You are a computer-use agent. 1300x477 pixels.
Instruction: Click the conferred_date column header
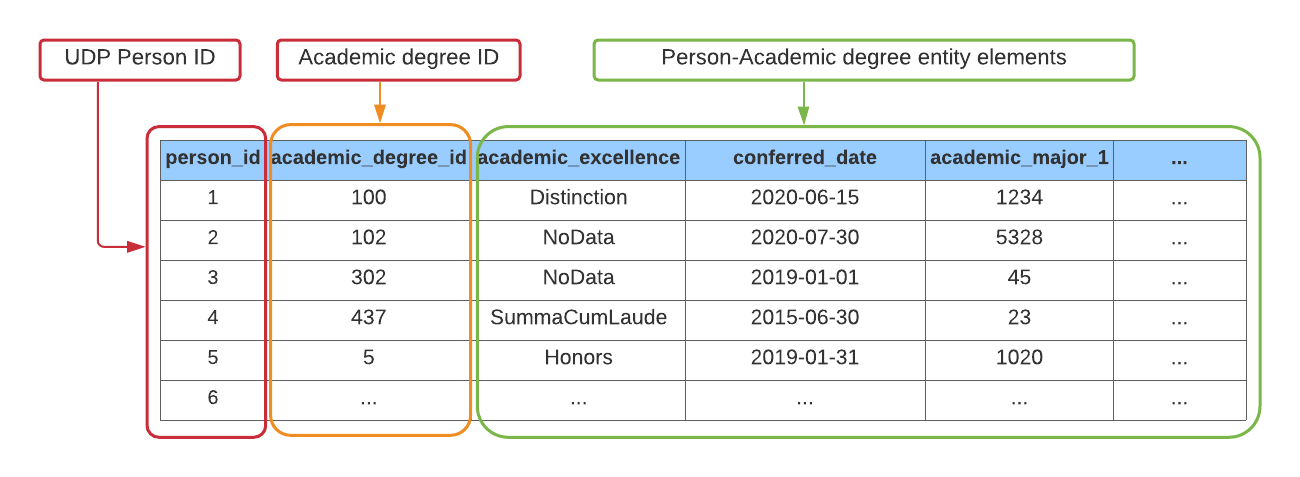[x=805, y=158]
